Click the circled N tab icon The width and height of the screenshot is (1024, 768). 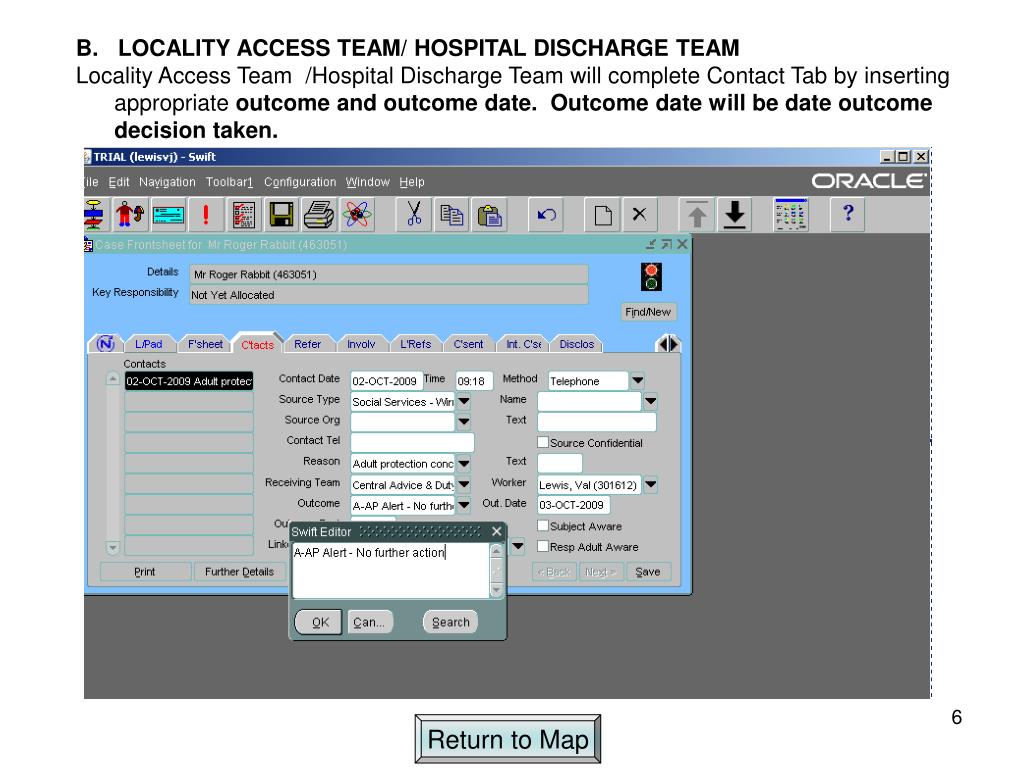pyautogui.click(x=106, y=344)
